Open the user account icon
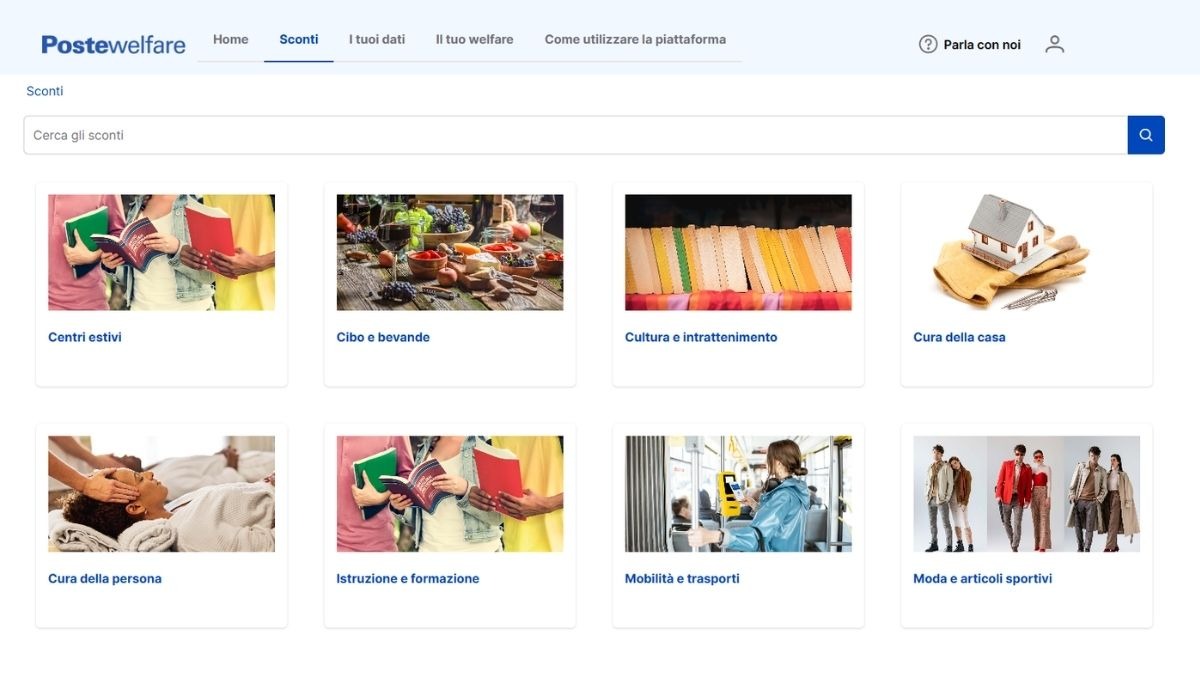Viewport: 1200px width, 675px height. [x=1054, y=44]
